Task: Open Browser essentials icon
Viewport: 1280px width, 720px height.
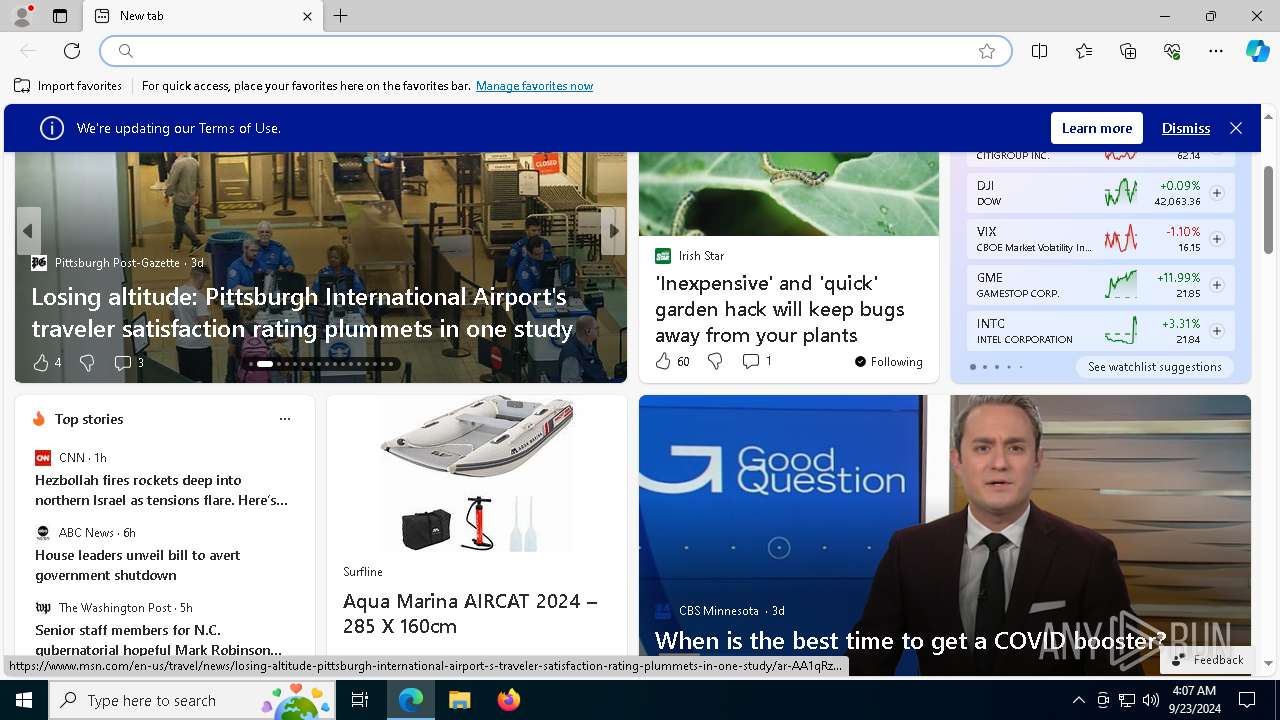Action: [1172, 51]
